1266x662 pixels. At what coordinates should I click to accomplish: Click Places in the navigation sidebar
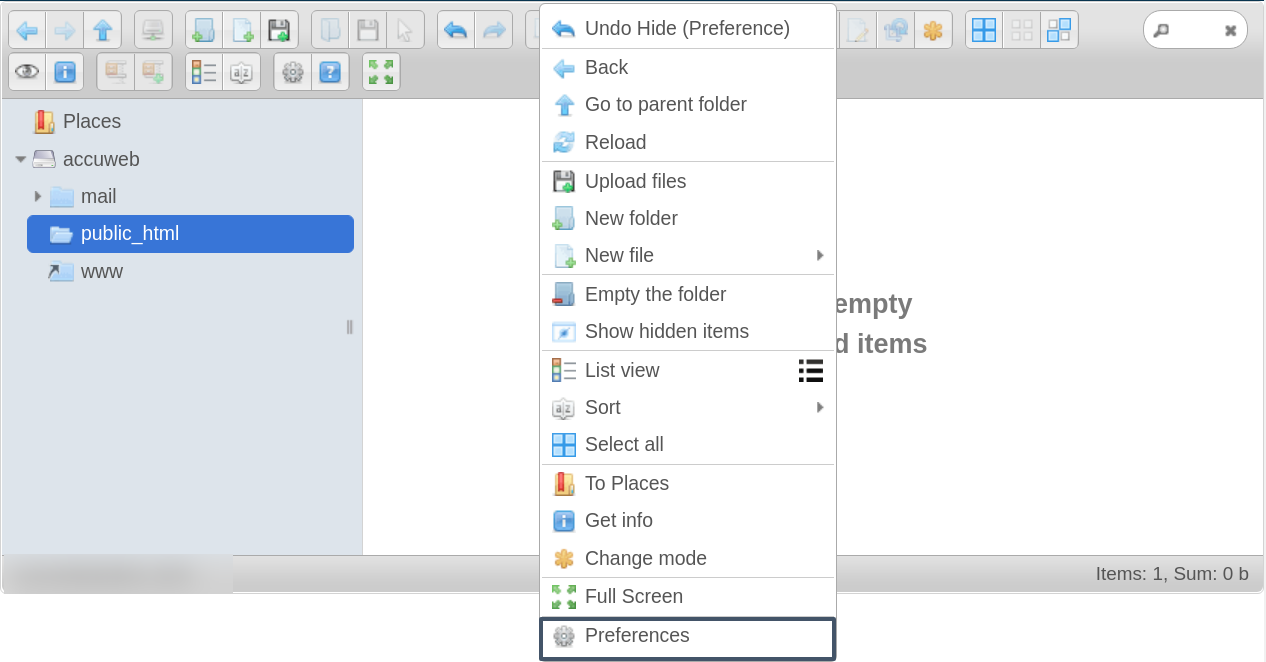point(91,121)
